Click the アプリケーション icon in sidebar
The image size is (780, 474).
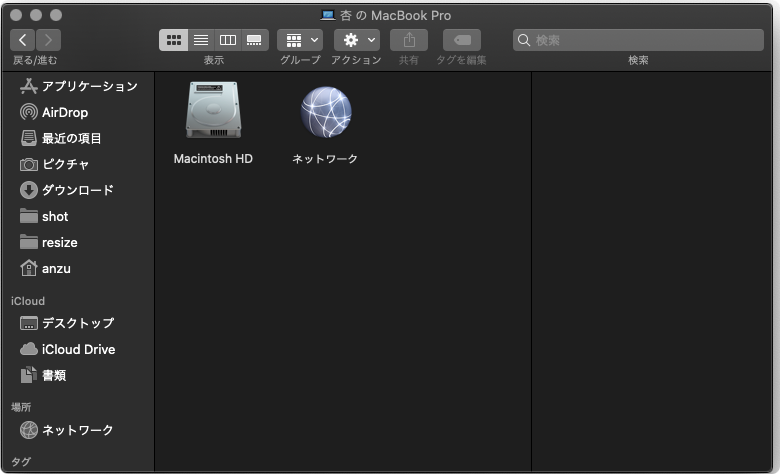(x=29, y=86)
